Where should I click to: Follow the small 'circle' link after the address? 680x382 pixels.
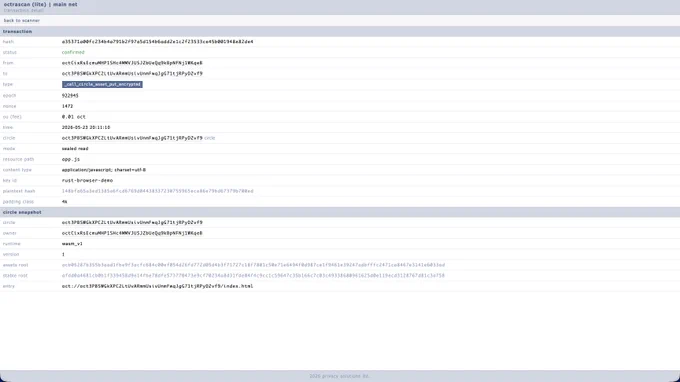[209, 138]
